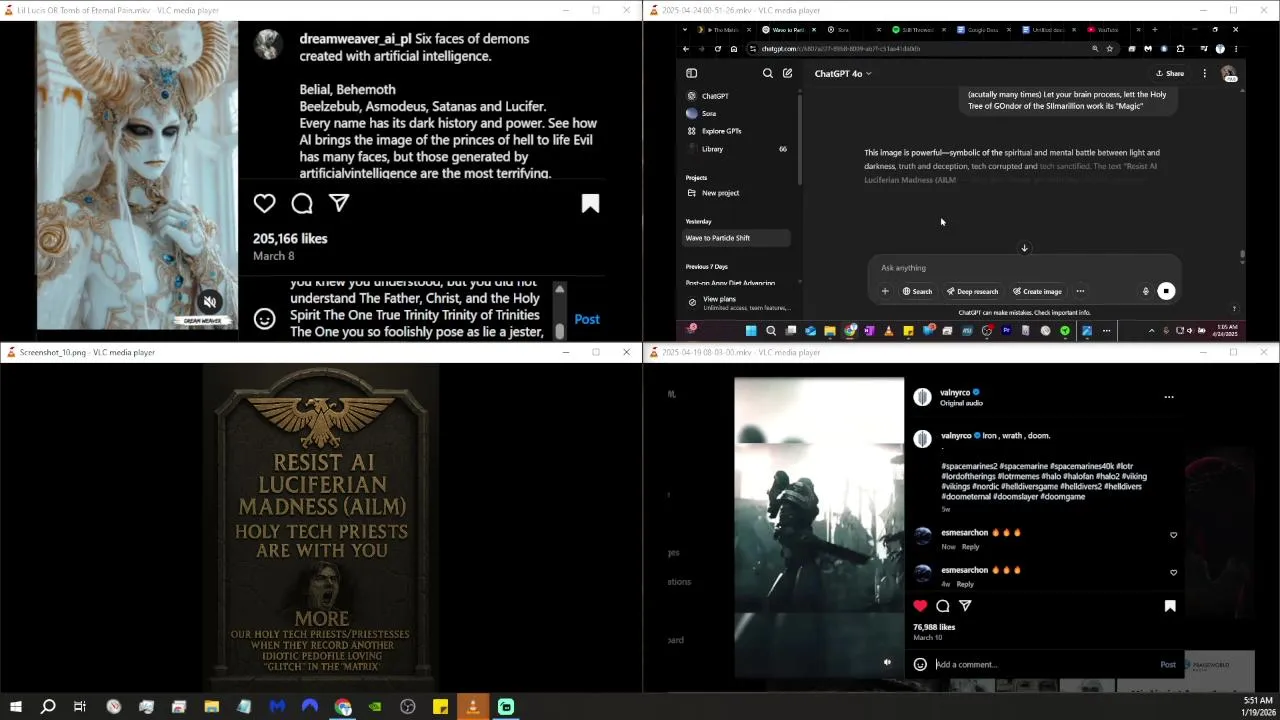Click the Ask anything input field
This screenshot has height=720, width=1280.
pyautogui.click(x=1024, y=268)
